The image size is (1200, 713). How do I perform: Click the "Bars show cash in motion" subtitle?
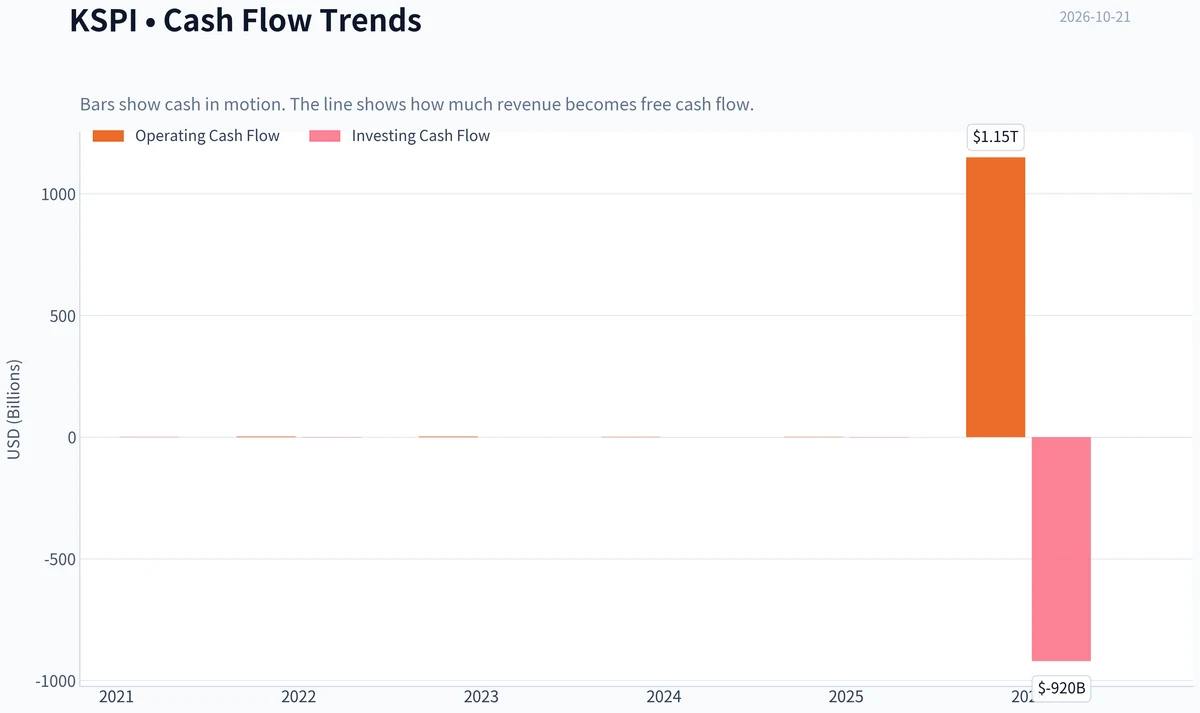[x=416, y=105]
